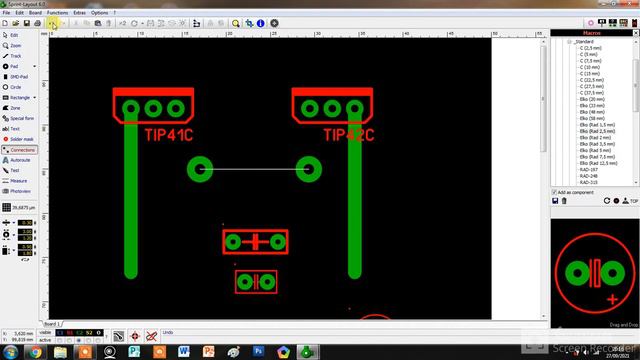Image resolution: width=640 pixels, height=360 pixels.
Task: Click the crossed-out link icon in status bar
Action: coord(151,336)
